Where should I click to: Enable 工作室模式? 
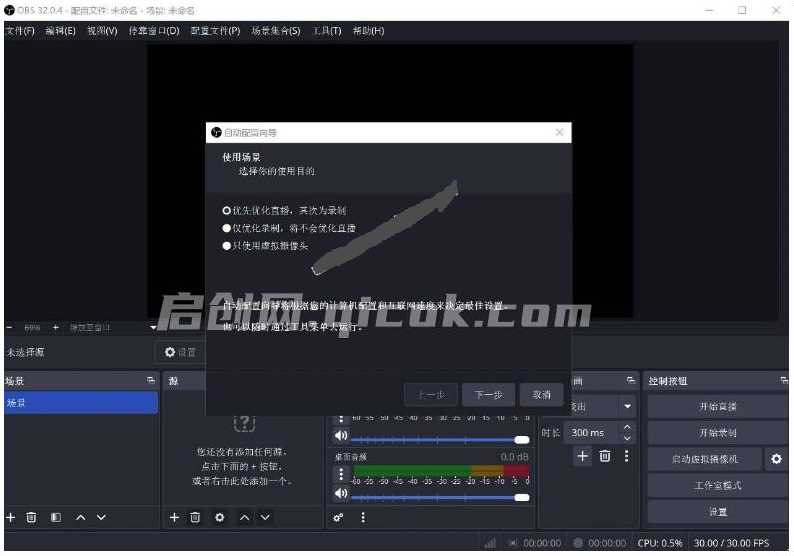(x=718, y=486)
